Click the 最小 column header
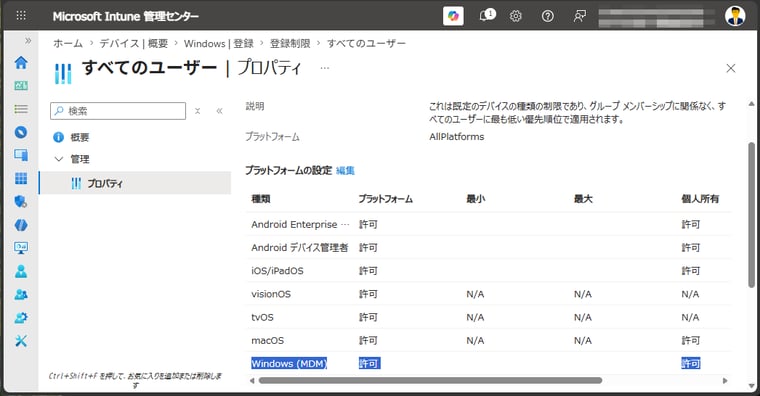This screenshot has width=760, height=396. [x=475, y=199]
